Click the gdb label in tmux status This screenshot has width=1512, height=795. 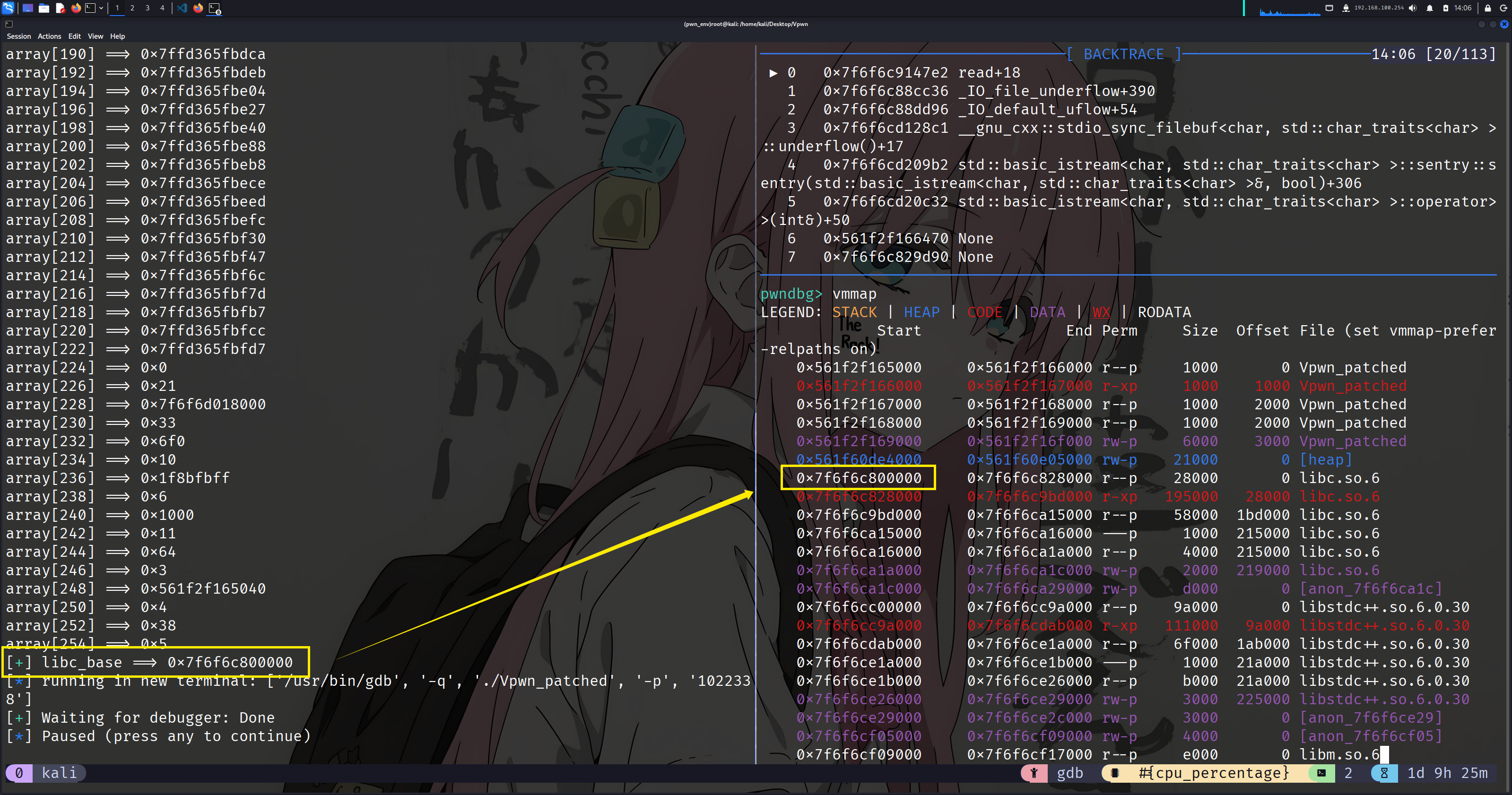pos(1070,773)
